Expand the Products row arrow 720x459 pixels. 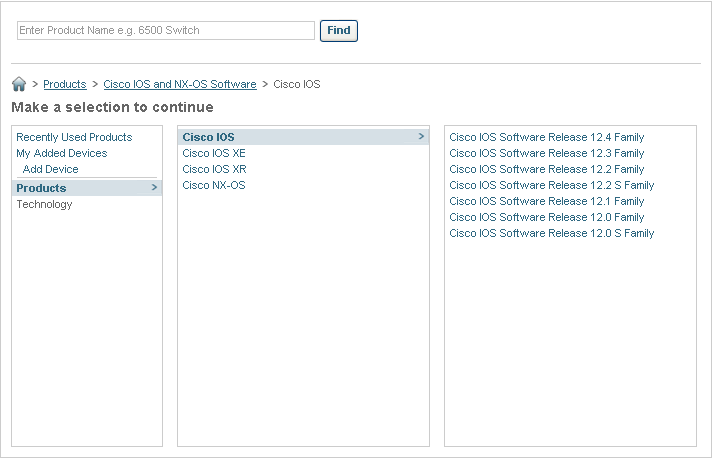[154, 187]
